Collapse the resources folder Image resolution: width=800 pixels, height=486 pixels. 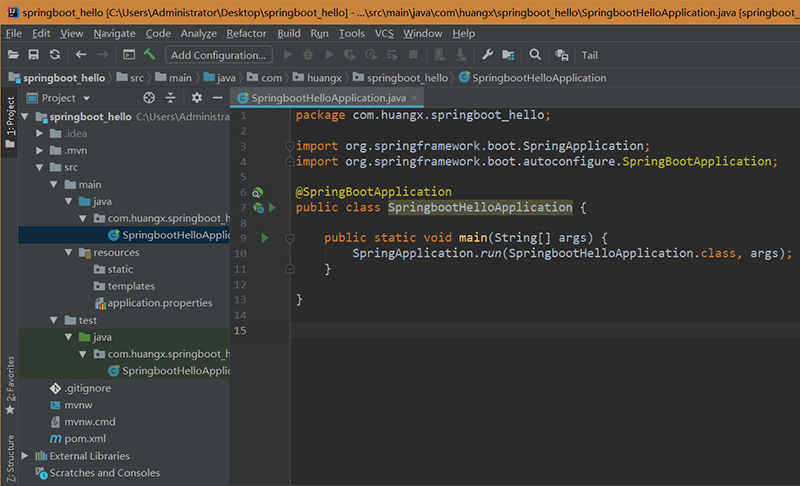pyautogui.click(x=68, y=252)
